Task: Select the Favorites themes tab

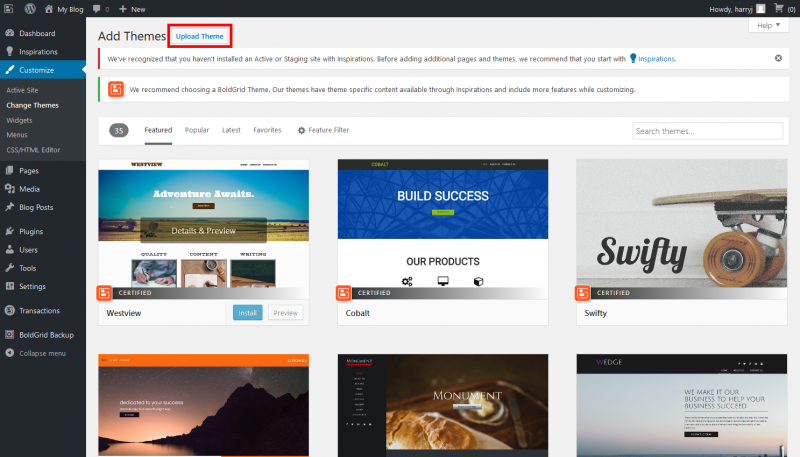Action: pyautogui.click(x=267, y=130)
